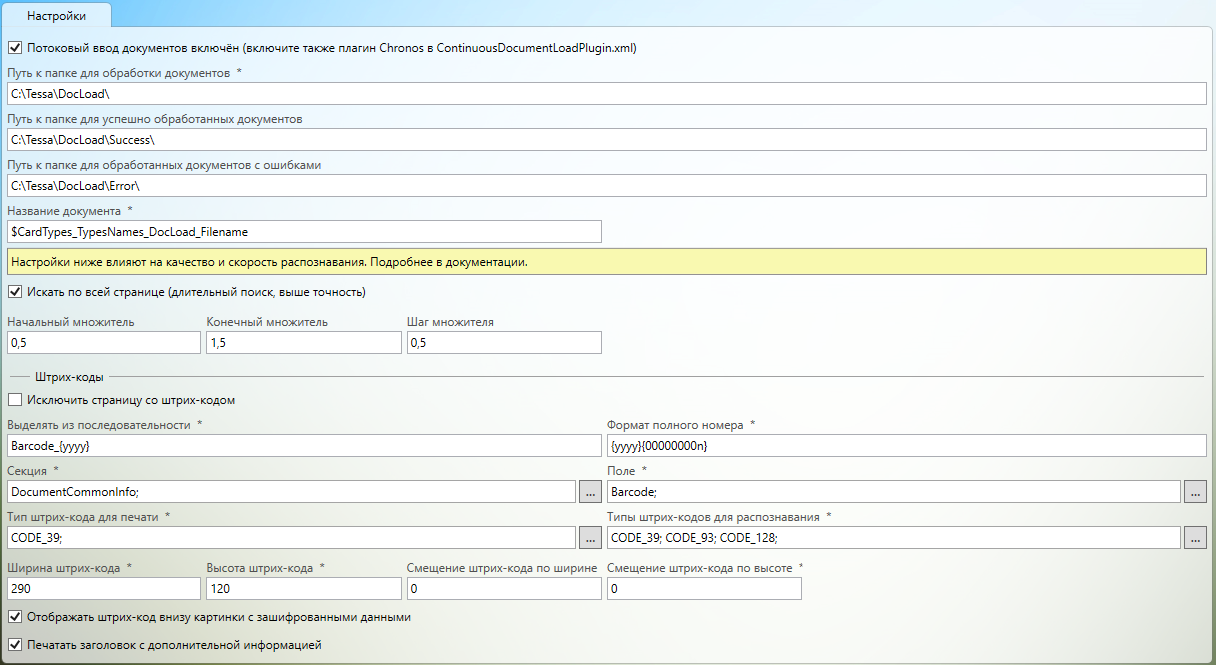Click the Error folder path field
1216x665 pixels.
coord(606,186)
